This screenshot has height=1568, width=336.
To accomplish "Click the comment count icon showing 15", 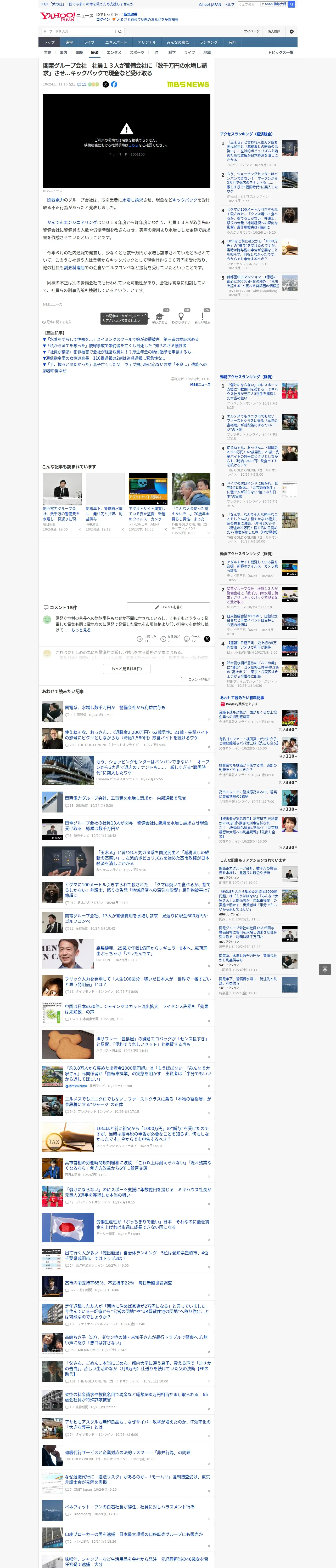I will [81, 85].
